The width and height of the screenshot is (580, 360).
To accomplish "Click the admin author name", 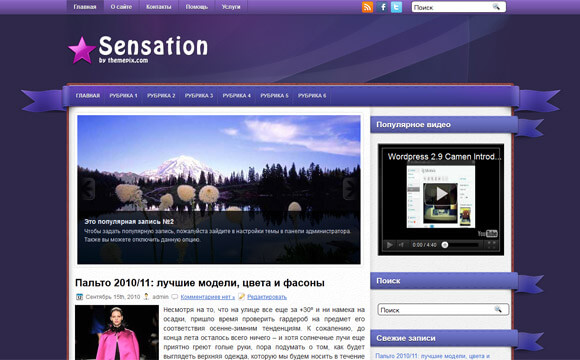I will tap(160, 297).
